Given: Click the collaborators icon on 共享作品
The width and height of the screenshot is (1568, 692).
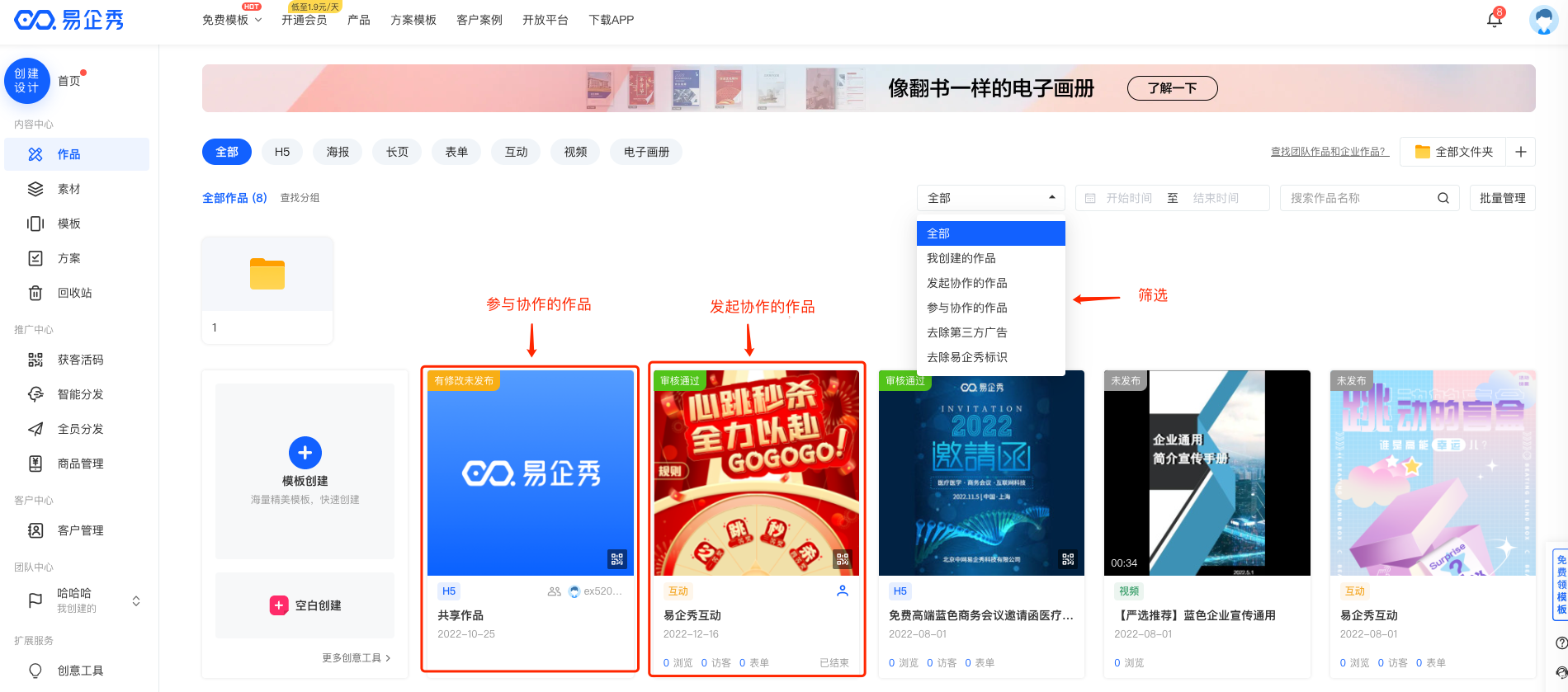Looking at the screenshot, I should (x=555, y=591).
